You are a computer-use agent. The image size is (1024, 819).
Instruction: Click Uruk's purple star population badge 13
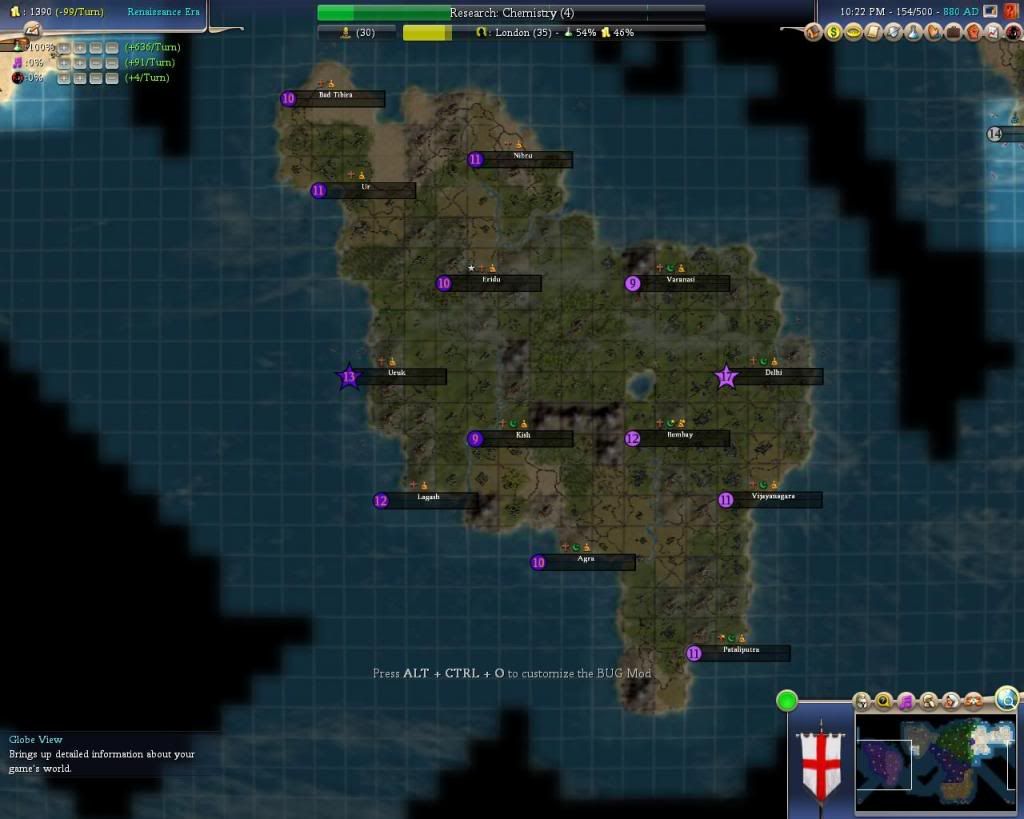pyautogui.click(x=349, y=376)
